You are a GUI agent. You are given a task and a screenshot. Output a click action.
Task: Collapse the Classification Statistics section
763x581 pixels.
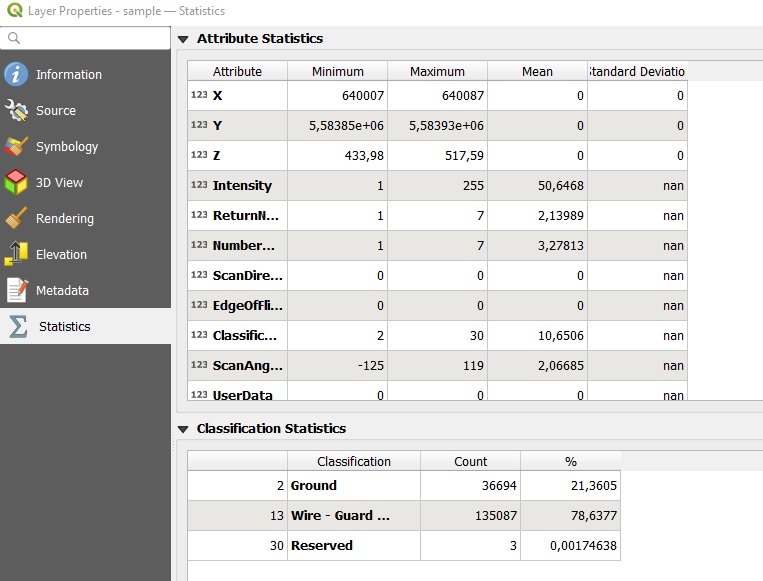[183, 429]
